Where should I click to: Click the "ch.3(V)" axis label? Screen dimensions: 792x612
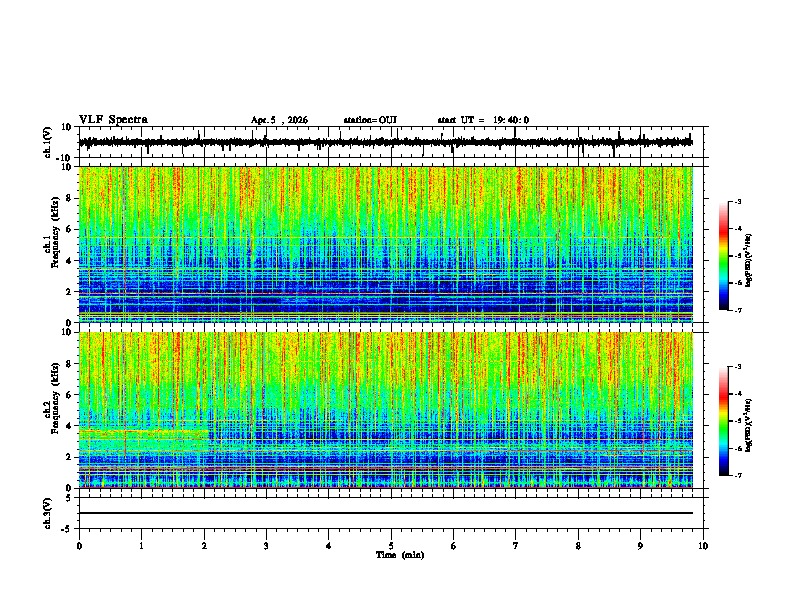pos(48,513)
